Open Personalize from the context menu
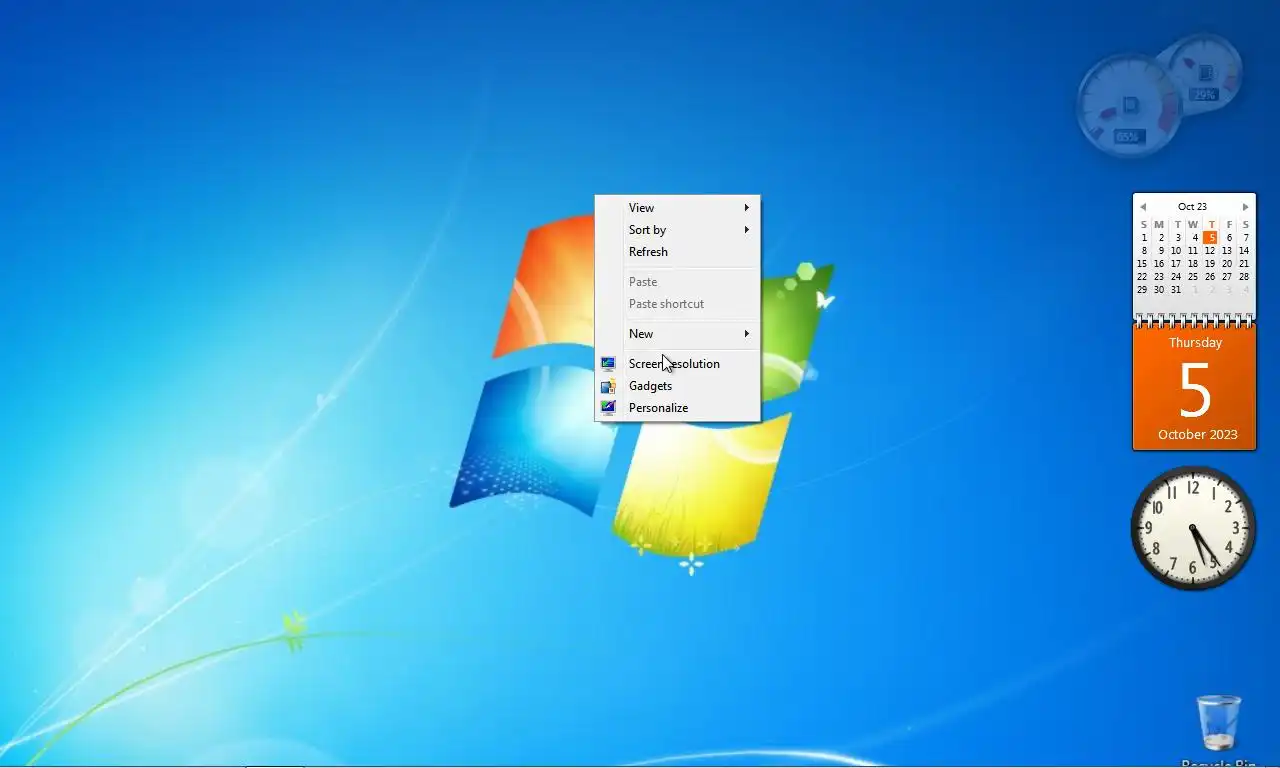This screenshot has height=768, width=1280. click(677, 408)
